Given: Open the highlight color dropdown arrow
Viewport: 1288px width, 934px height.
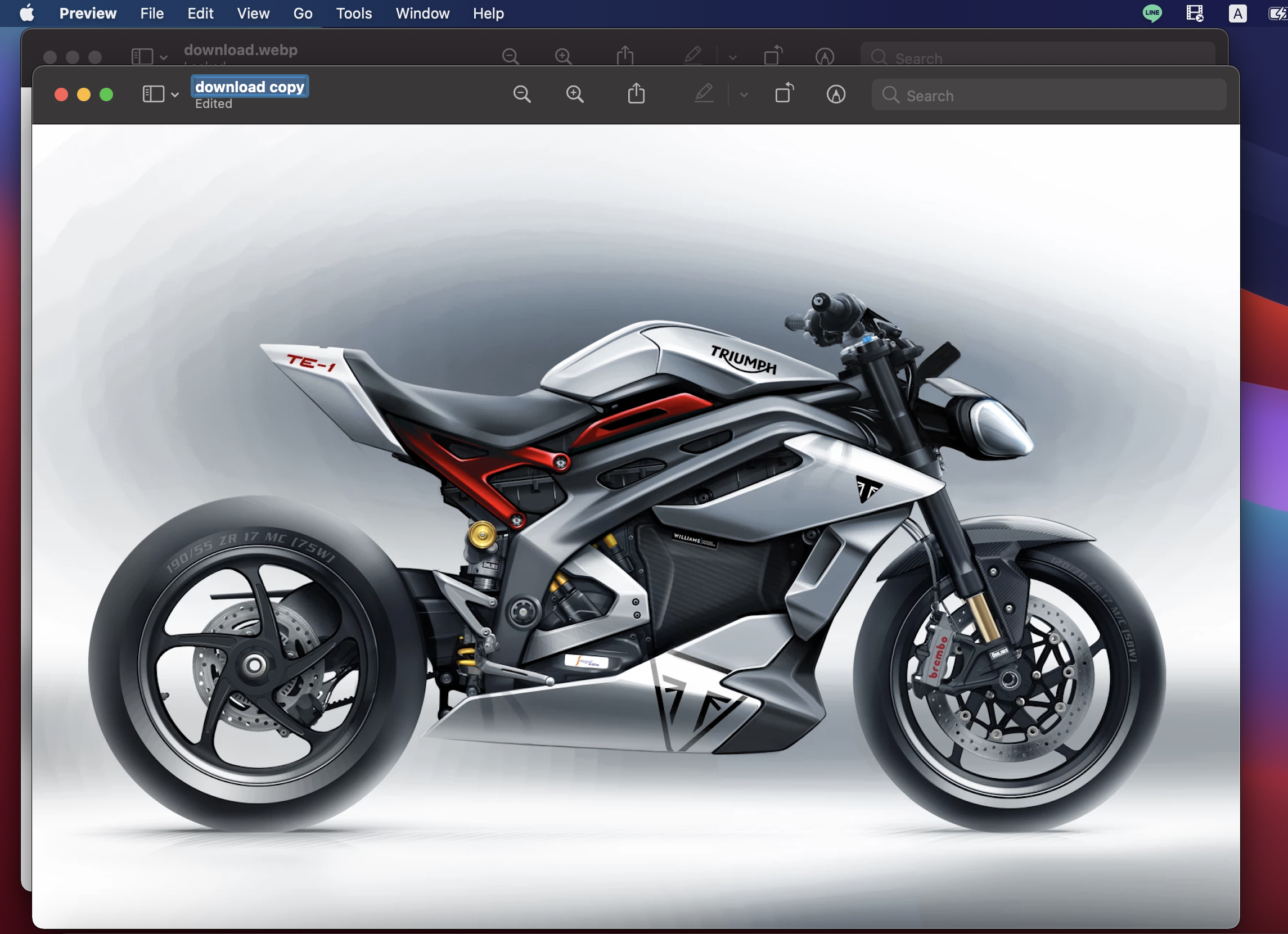Looking at the screenshot, I should coord(744,95).
